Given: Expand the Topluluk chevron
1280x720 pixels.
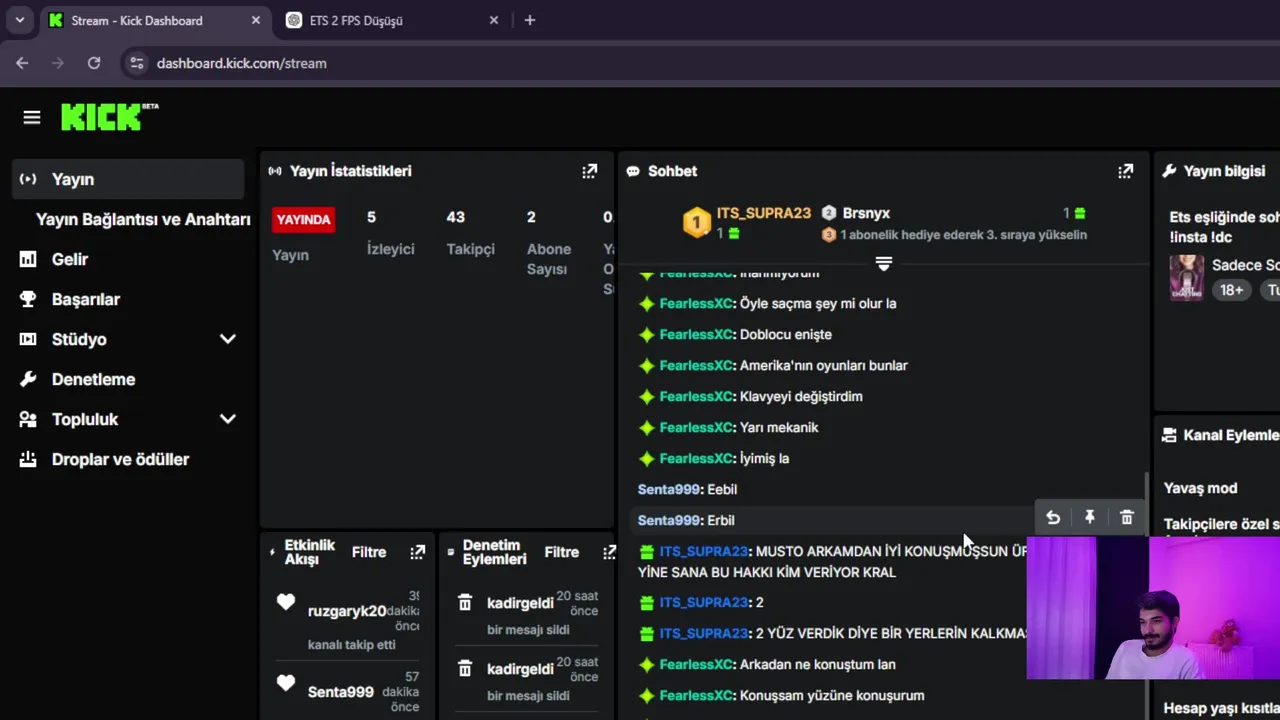Looking at the screenshot, I should [x=228, y=419].
